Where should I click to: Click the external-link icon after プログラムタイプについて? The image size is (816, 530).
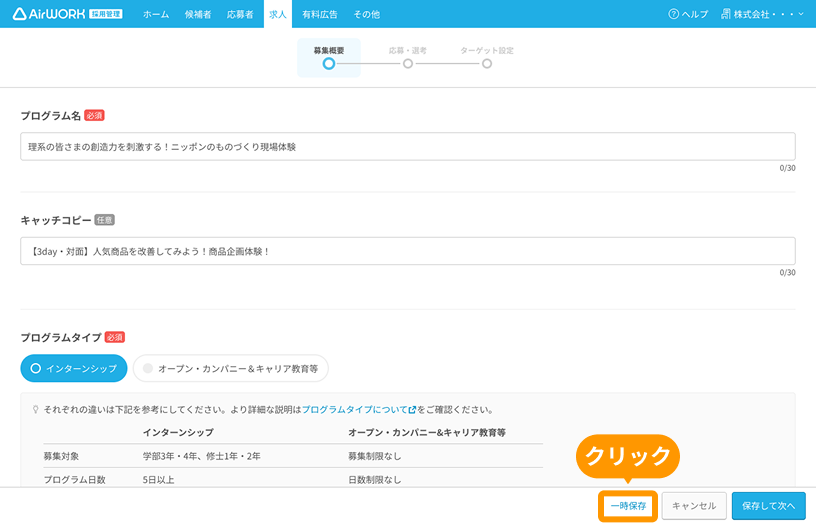click(x=412, y=410)
